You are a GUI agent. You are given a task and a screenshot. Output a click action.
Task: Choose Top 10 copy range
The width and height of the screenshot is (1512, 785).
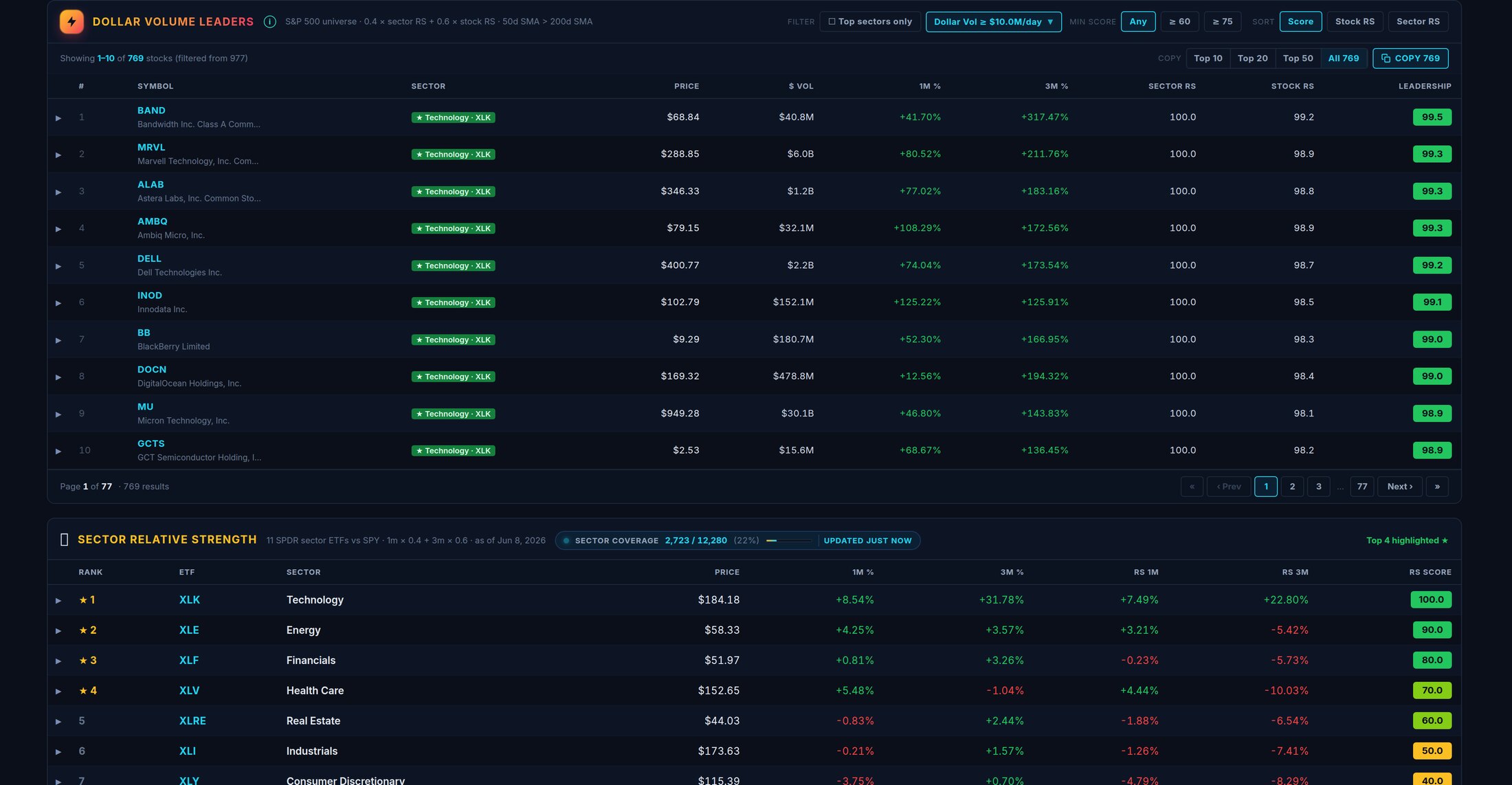pyautogui.click(x=1208, y=58)
